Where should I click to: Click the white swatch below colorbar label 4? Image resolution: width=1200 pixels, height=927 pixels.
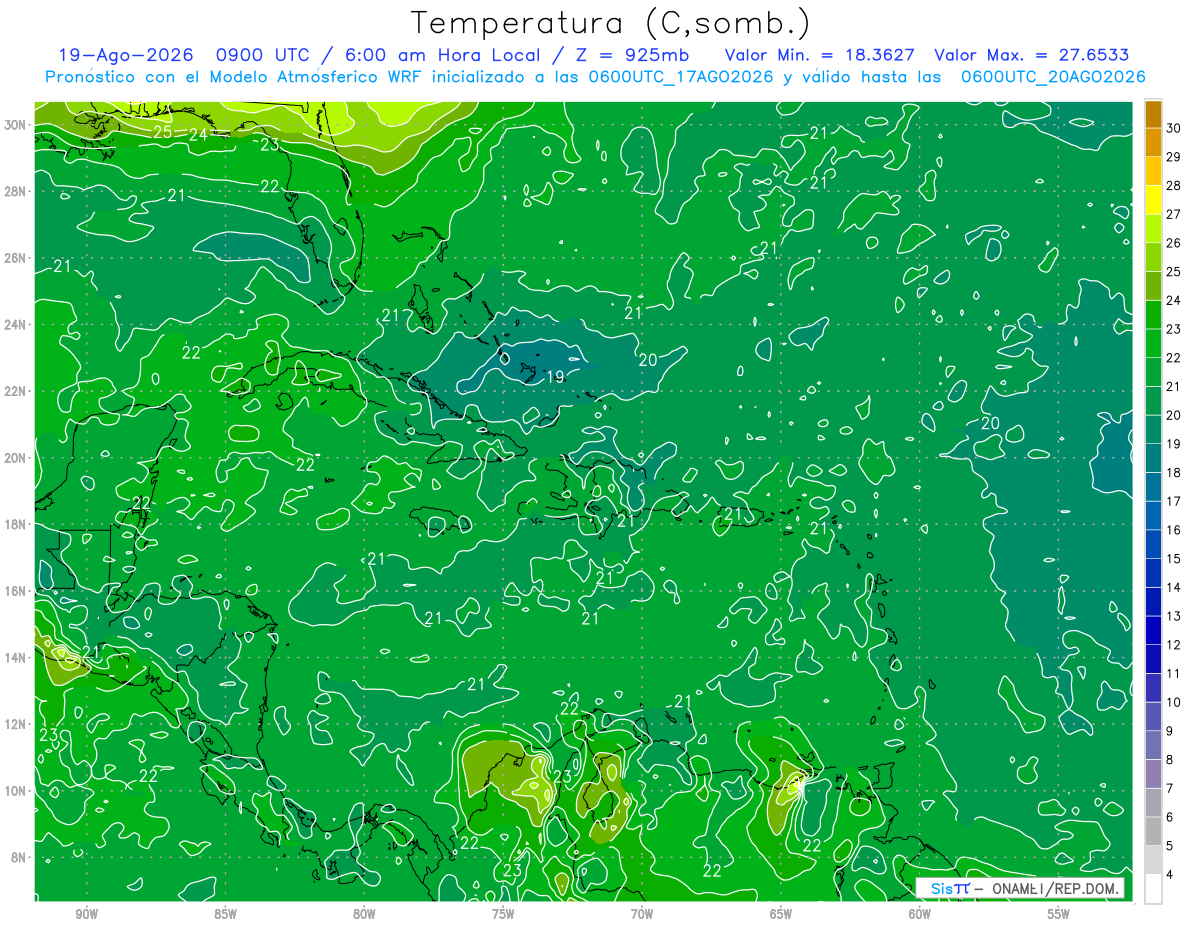pos(1153,890)
